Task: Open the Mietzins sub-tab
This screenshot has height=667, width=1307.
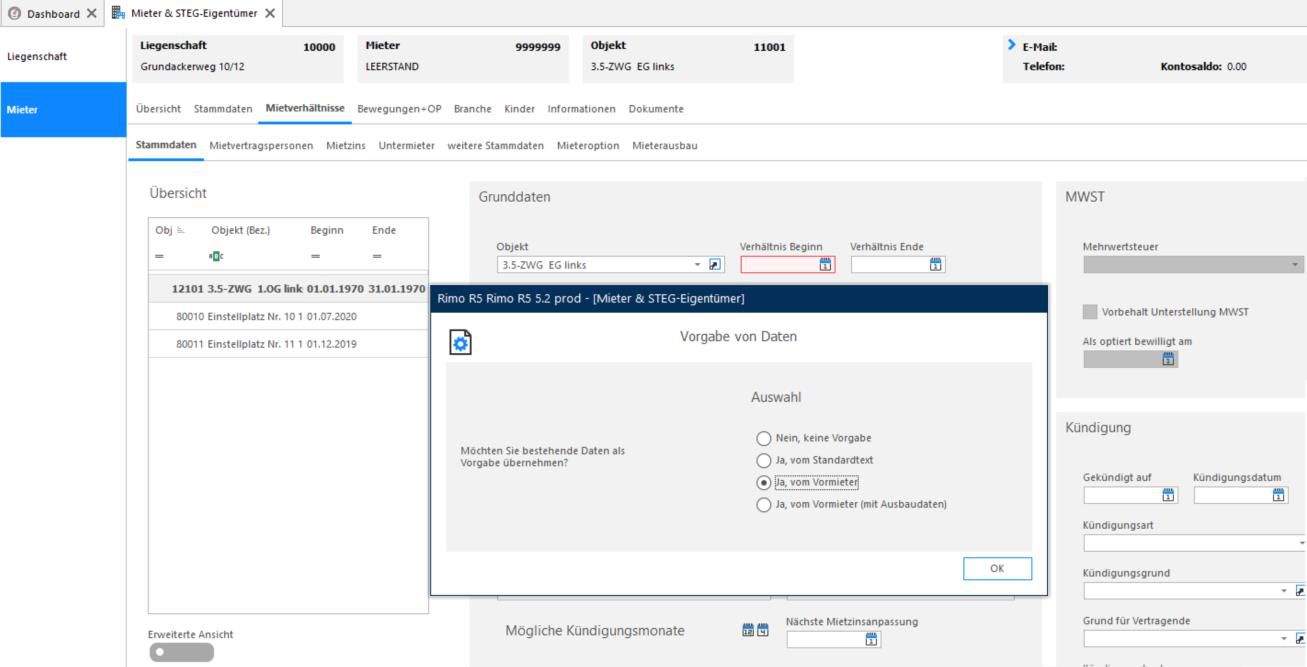Action: pyautogui.click(x=346, y=145)
